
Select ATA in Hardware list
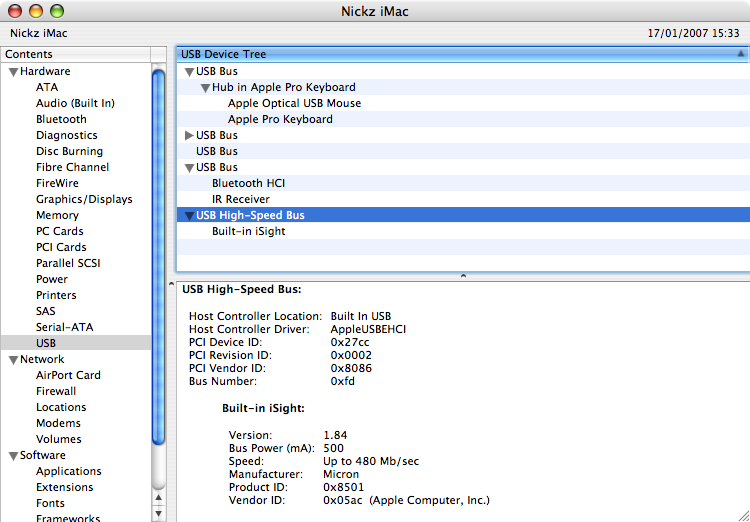(x=47, y=87)
